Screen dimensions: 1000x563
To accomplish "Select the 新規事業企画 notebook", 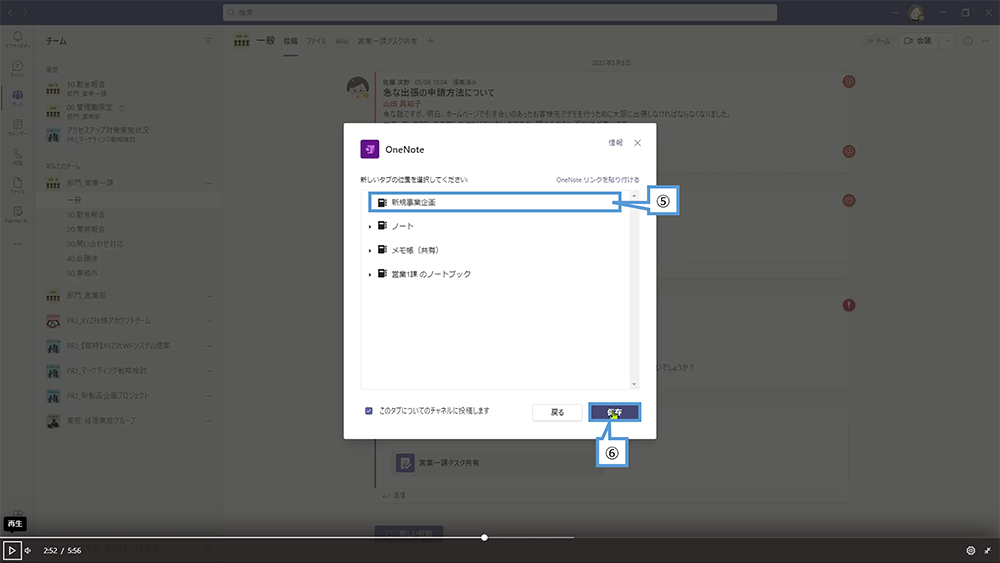I will 494,202.
